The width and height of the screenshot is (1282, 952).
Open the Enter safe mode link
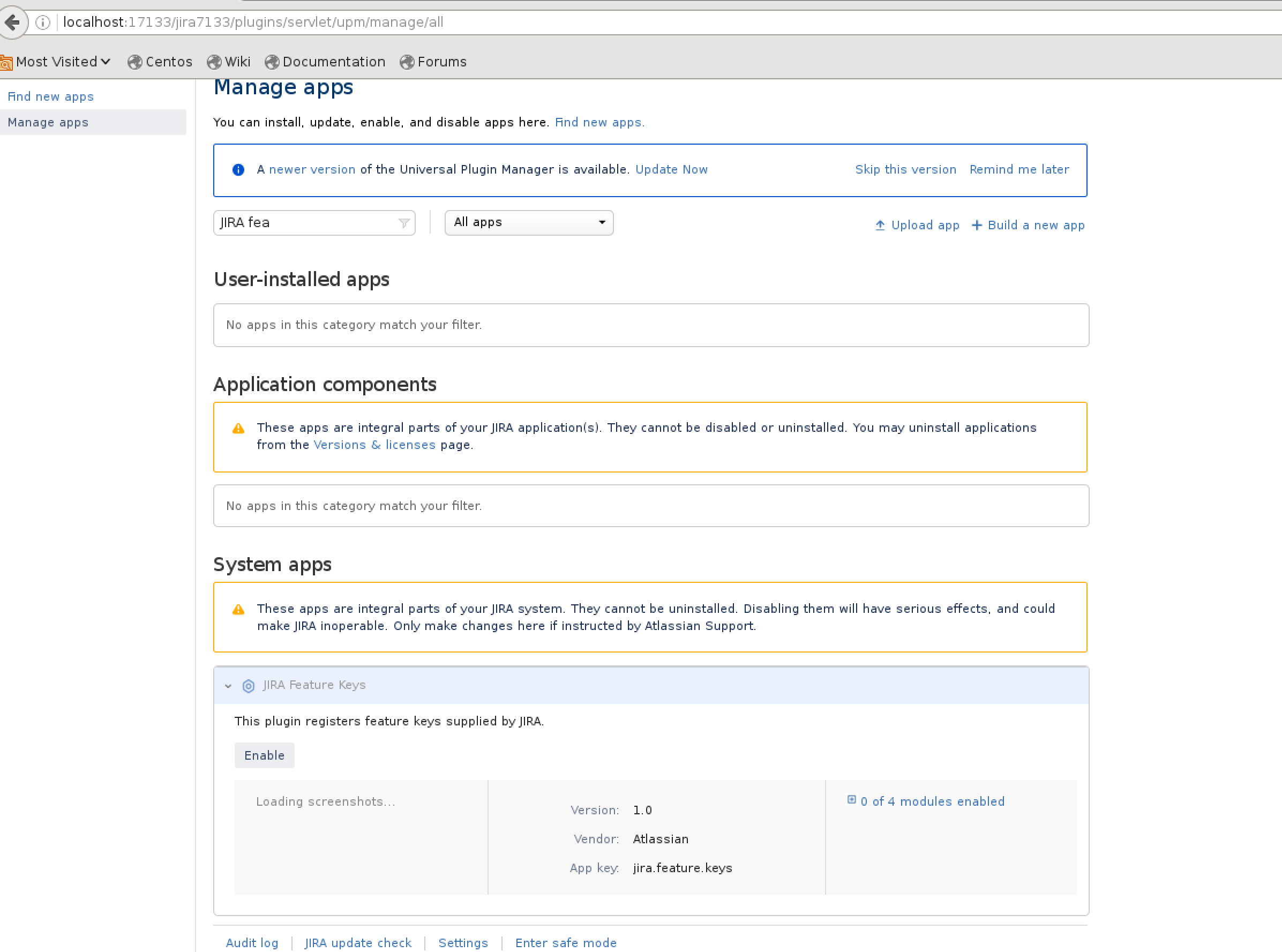[565, 943]
